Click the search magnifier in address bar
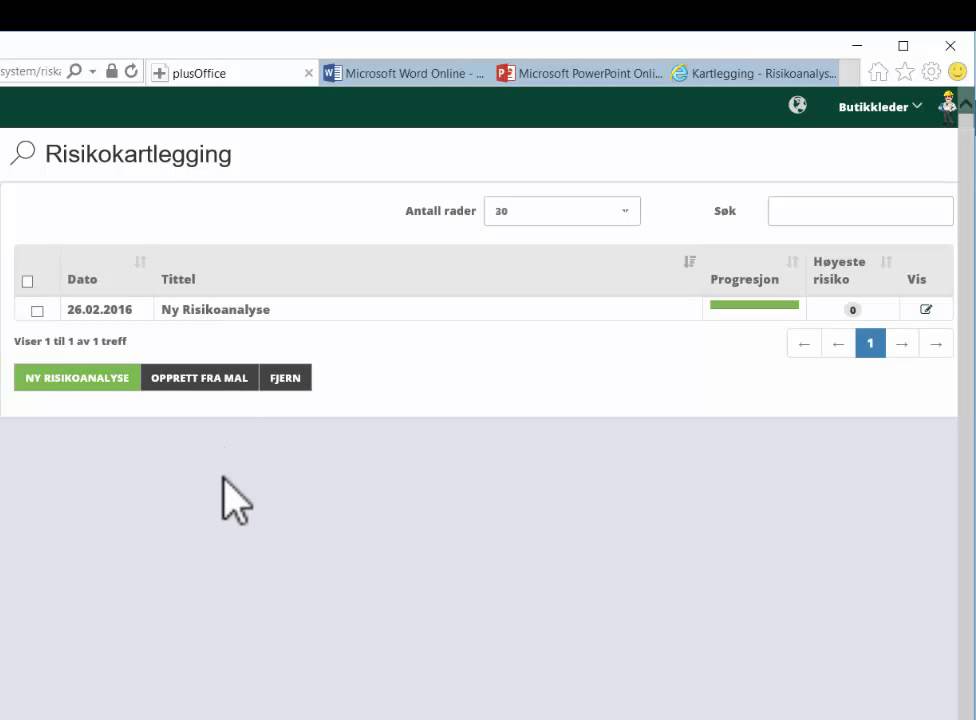The width and height of the screenshot is (976, 720). pyautogui.click(x=74, y=71)
